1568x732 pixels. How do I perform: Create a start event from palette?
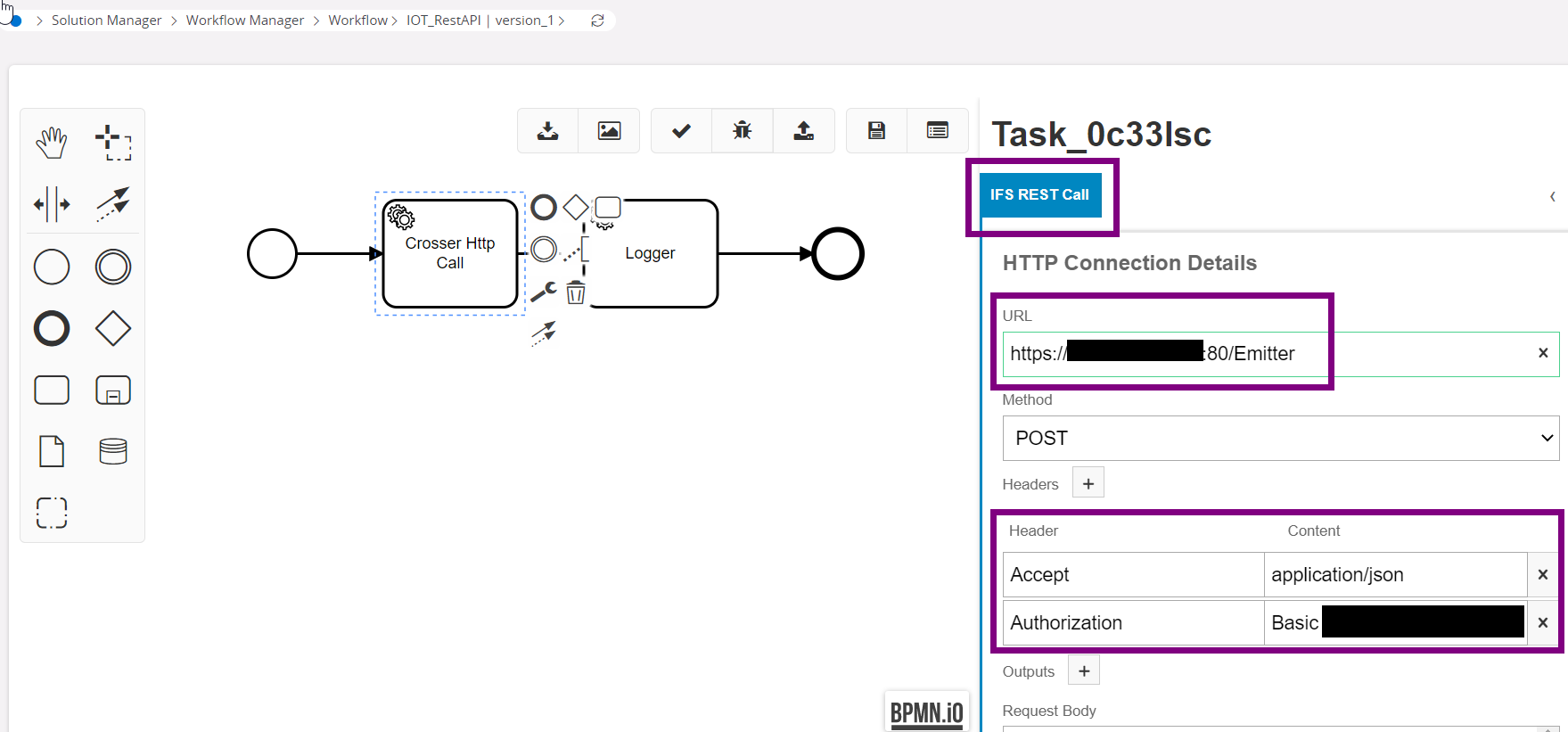pyautogui.click(x=52, y=267)
